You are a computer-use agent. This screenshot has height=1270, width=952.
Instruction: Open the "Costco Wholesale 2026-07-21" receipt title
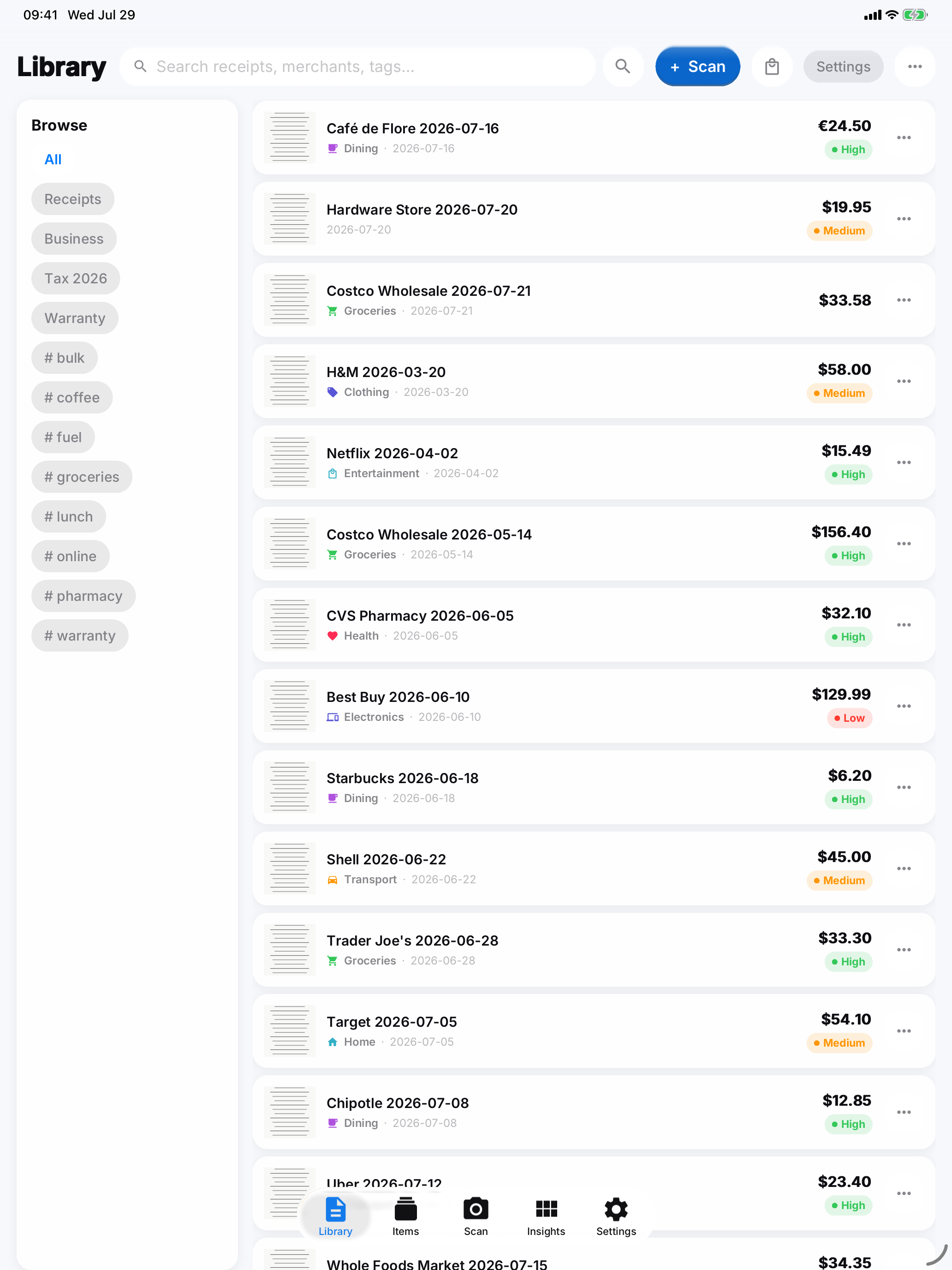428,291
